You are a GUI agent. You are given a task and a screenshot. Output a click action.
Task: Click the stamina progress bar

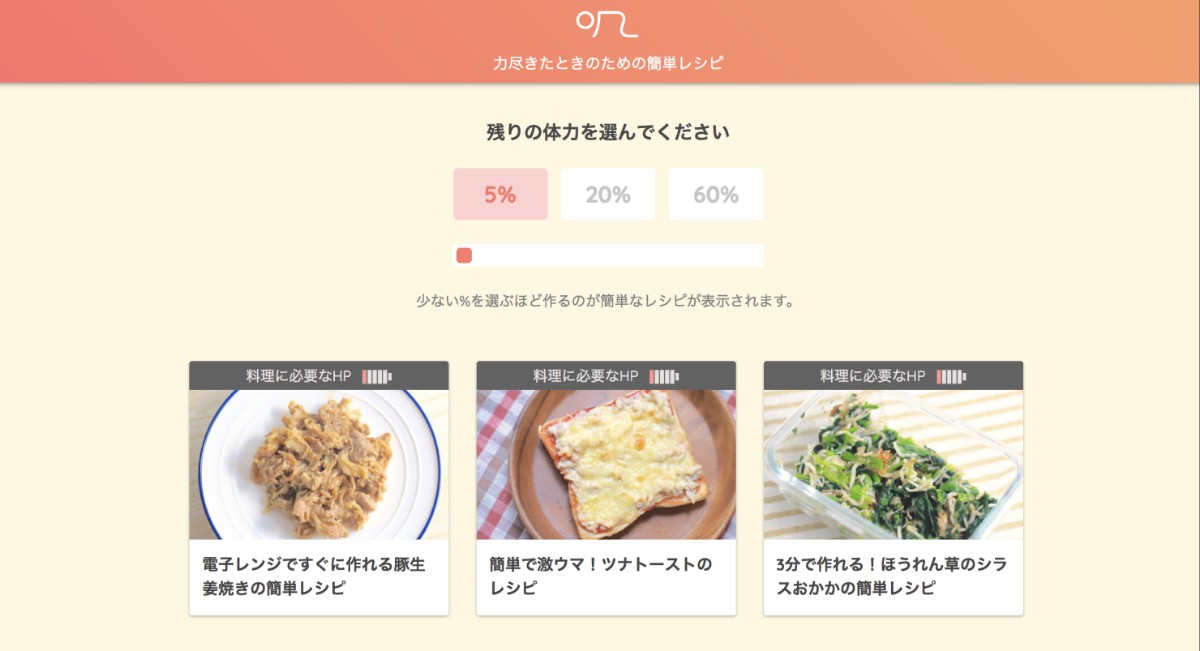pyautogui.click(x=608, y=256)
